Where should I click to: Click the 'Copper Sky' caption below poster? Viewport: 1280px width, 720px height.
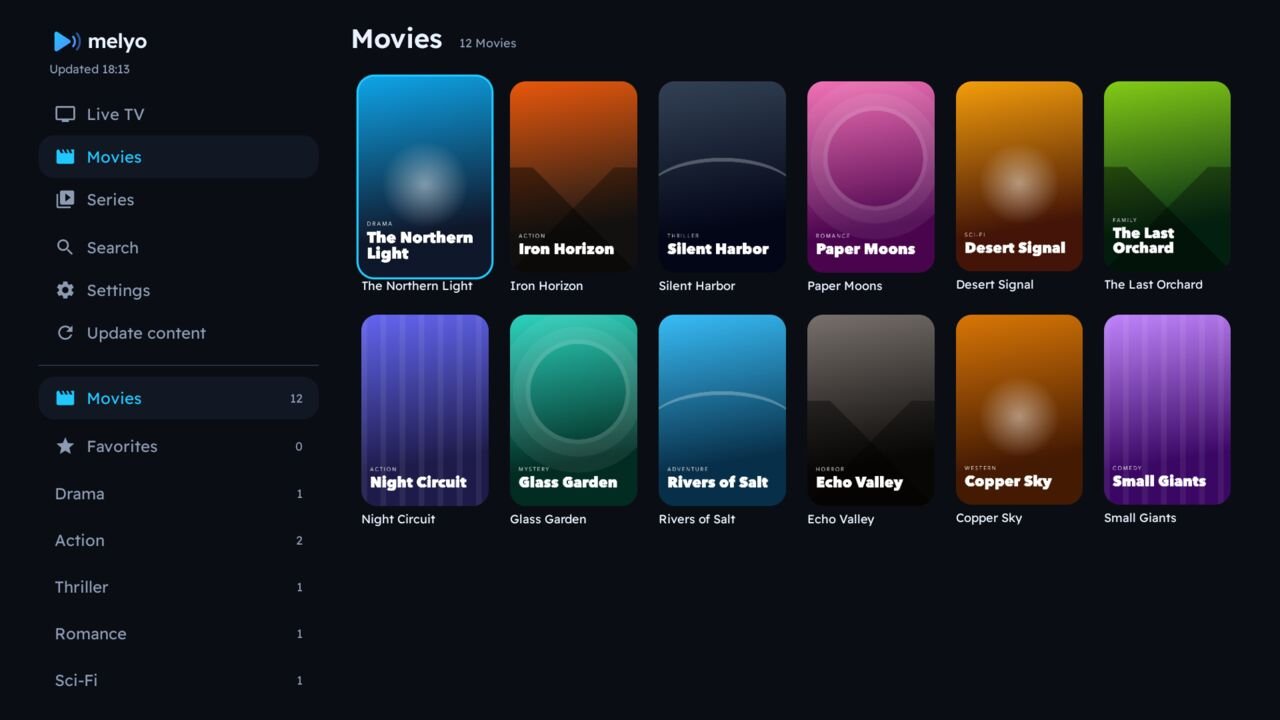point(989,518)
